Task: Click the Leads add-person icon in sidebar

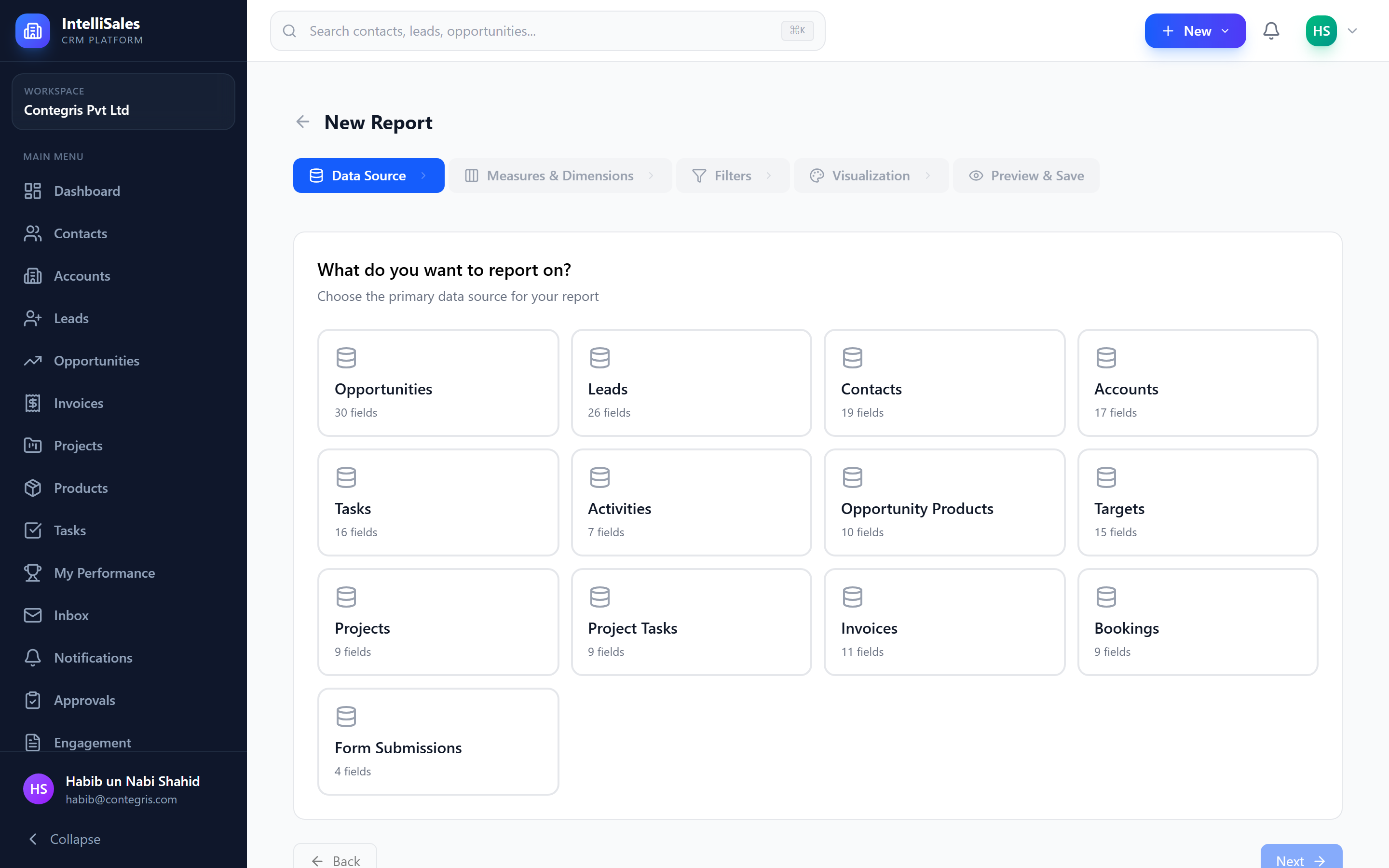Action: 33,319
